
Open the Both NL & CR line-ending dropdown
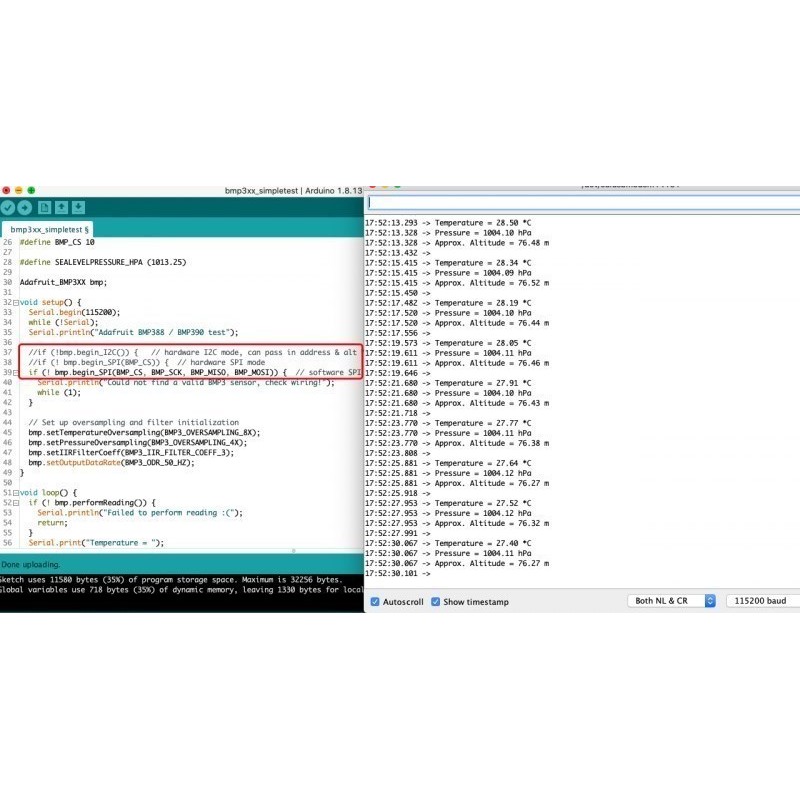(673, 601)
